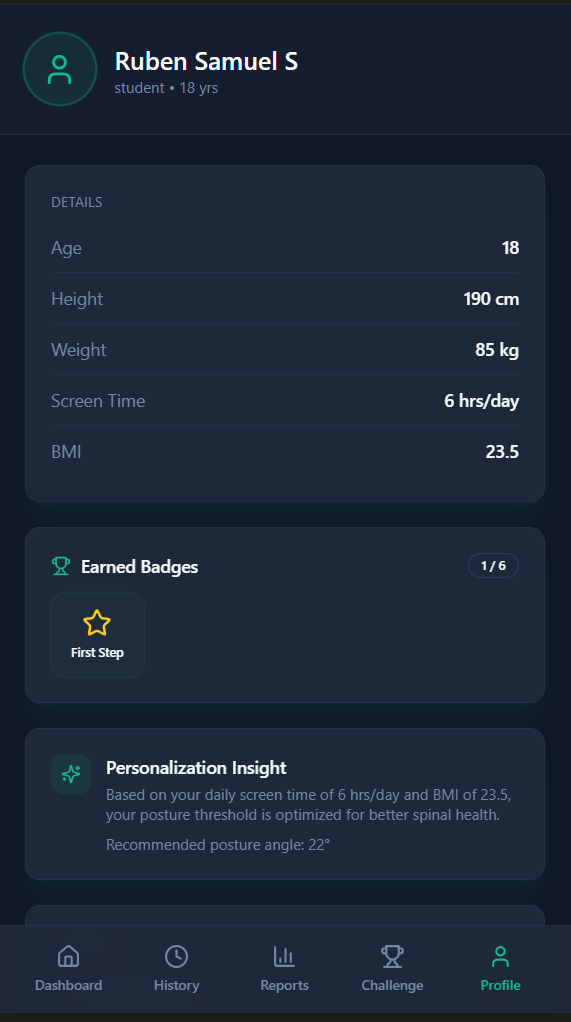Viewport: 571px width, 1022px height.
Task: Click the Screen Time 6 hrs/day value
Action: 482,401
